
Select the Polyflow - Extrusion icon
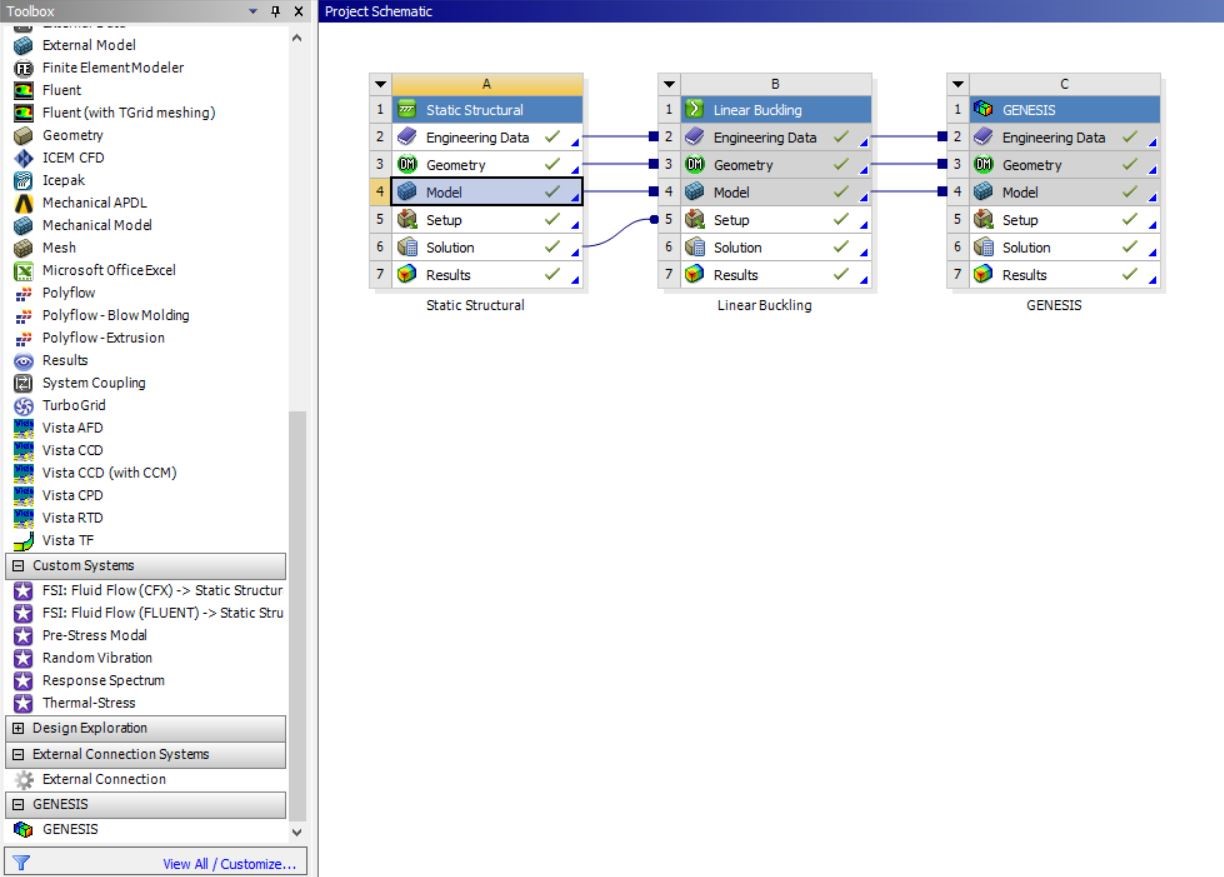pos(22,338)
